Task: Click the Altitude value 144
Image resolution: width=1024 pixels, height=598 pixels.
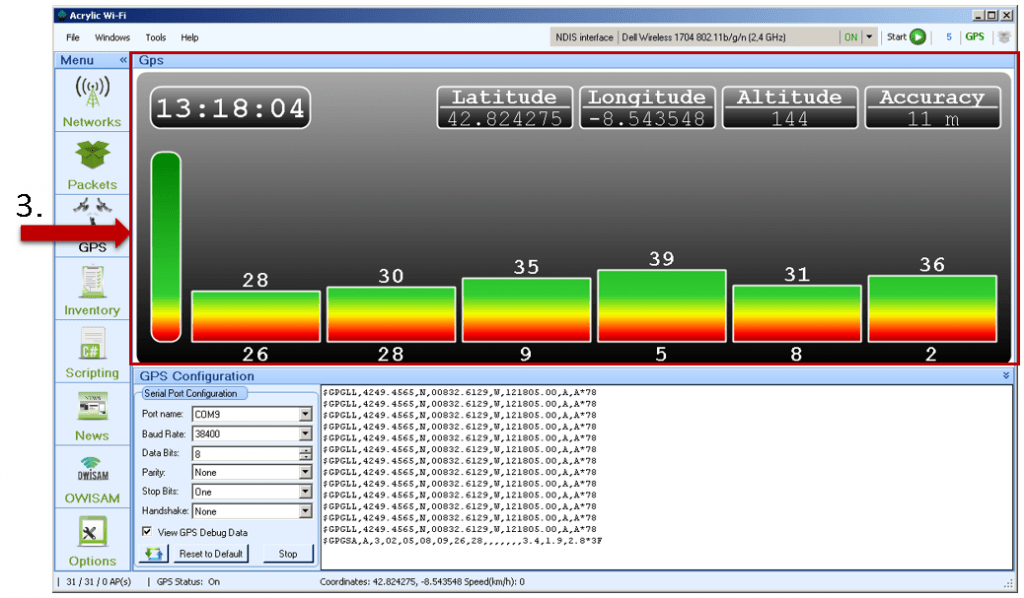Action: pyautogui.click(x=790, y=119)
